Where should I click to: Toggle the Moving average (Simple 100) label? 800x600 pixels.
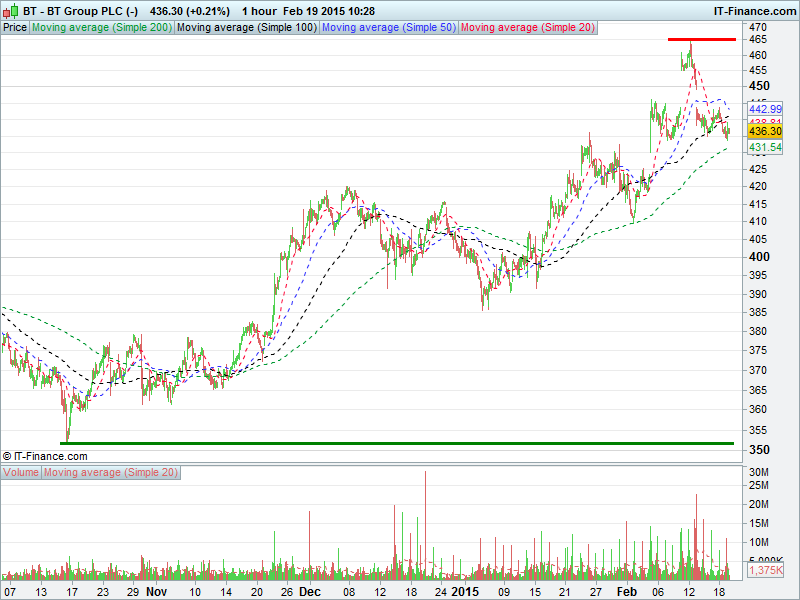245,28
